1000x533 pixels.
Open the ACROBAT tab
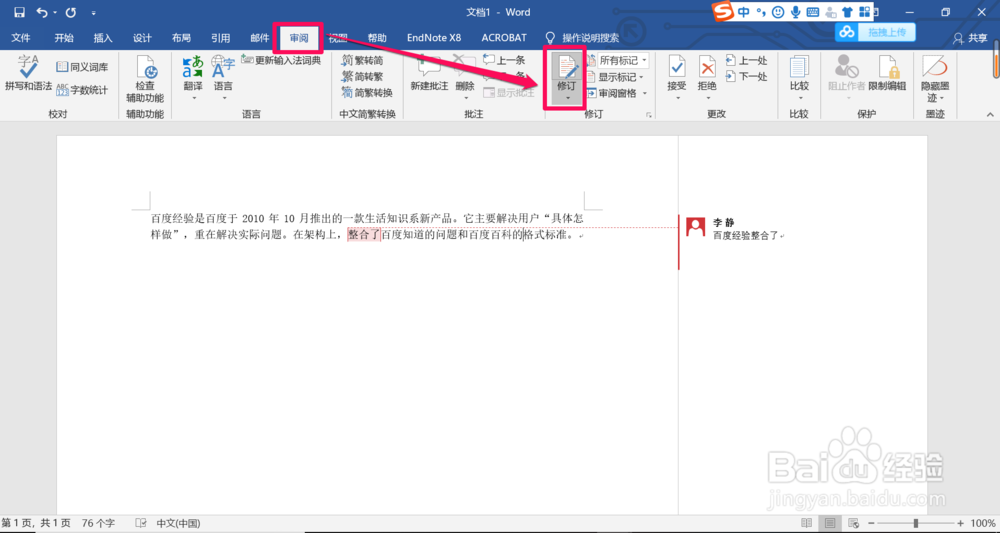pyautogui.click(x=504, y=38)
